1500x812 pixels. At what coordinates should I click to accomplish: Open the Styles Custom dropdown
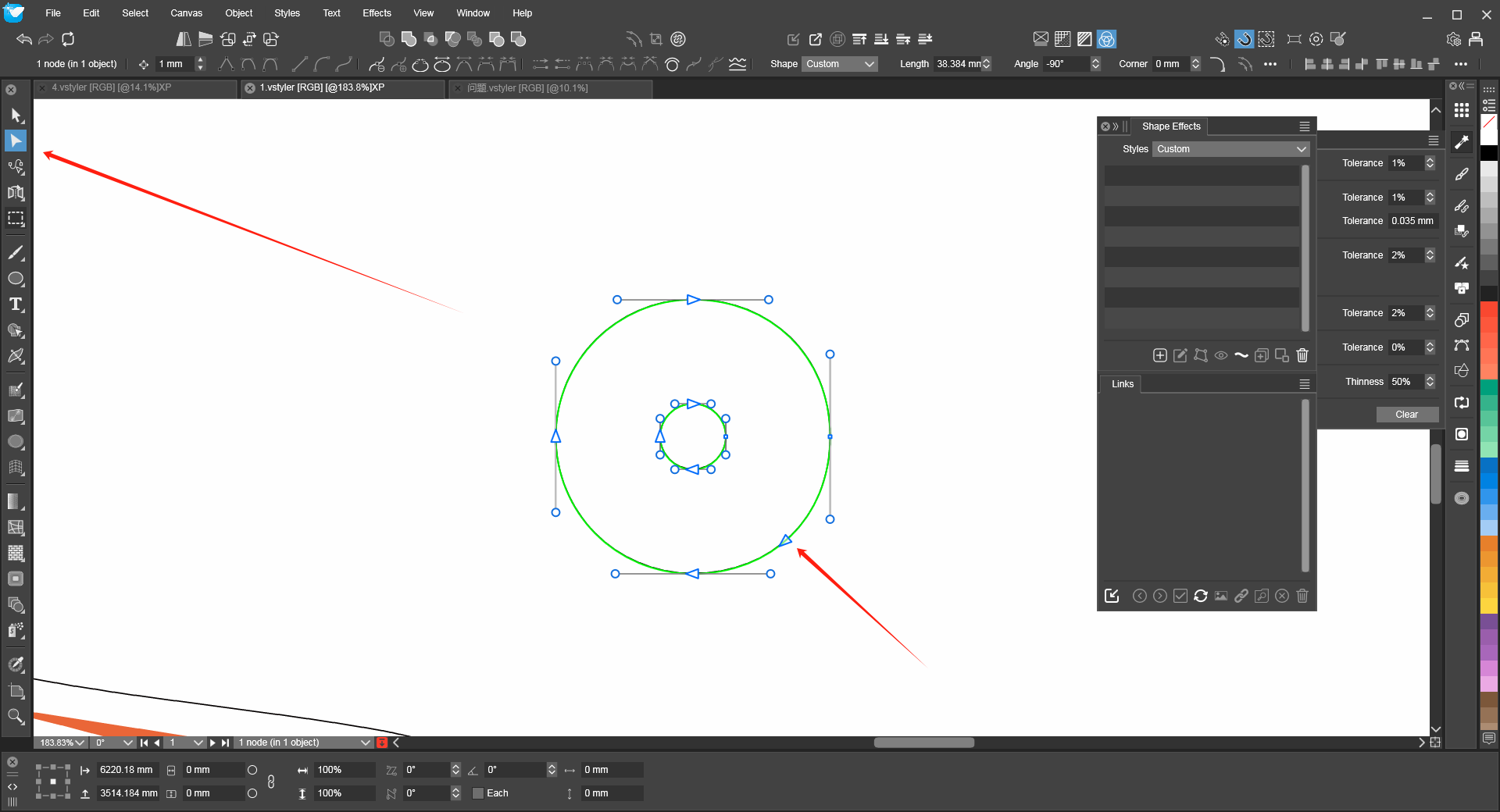[1230, 149]
